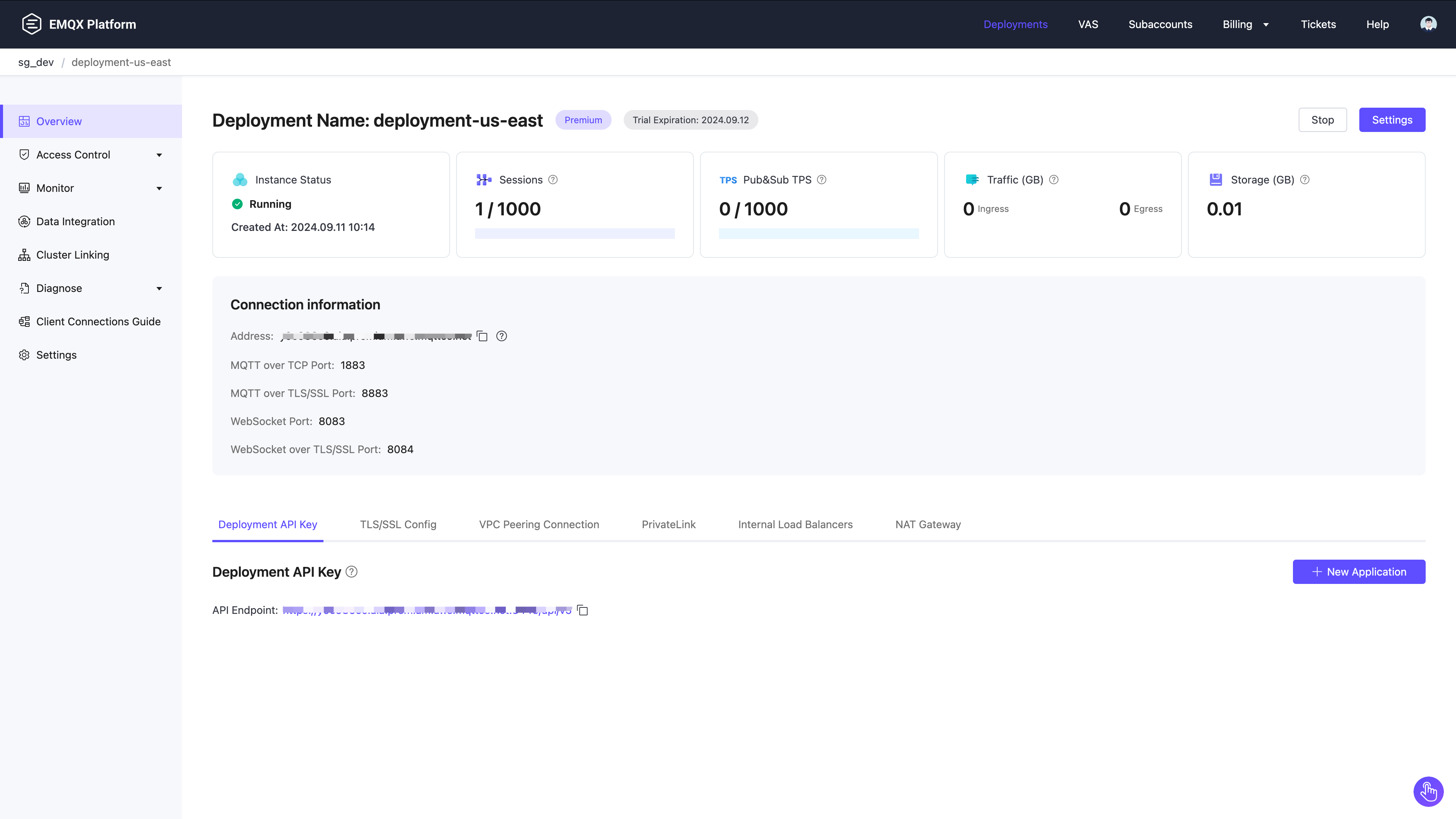Image resolution: width=1456 pixels, height=819 pixels.
Task: Click the Sessions card icon
Action: click(x=484, y=180)
